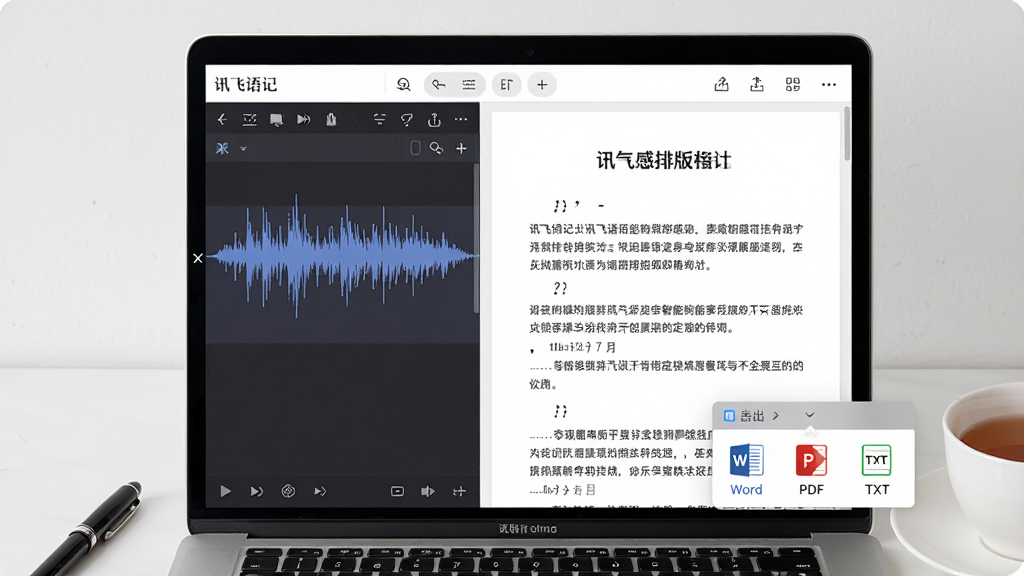Screen dimensions: 1024x576
Task: Click the trim adjust icon in playback bar
Action: point(459,491)
